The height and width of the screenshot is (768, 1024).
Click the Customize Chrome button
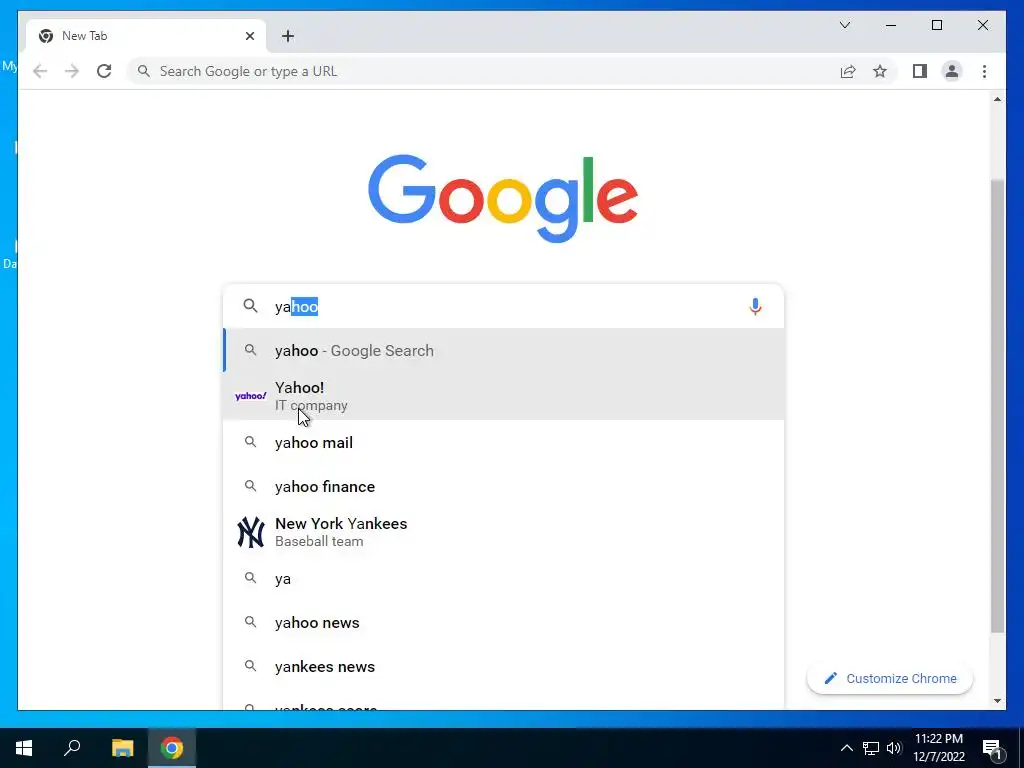pos(890,679)
